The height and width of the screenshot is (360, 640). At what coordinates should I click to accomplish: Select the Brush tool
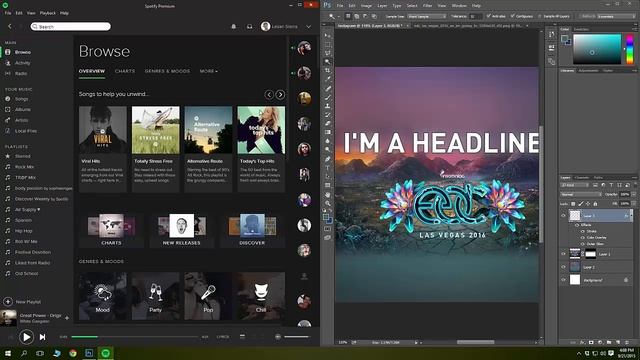[328, 97]
